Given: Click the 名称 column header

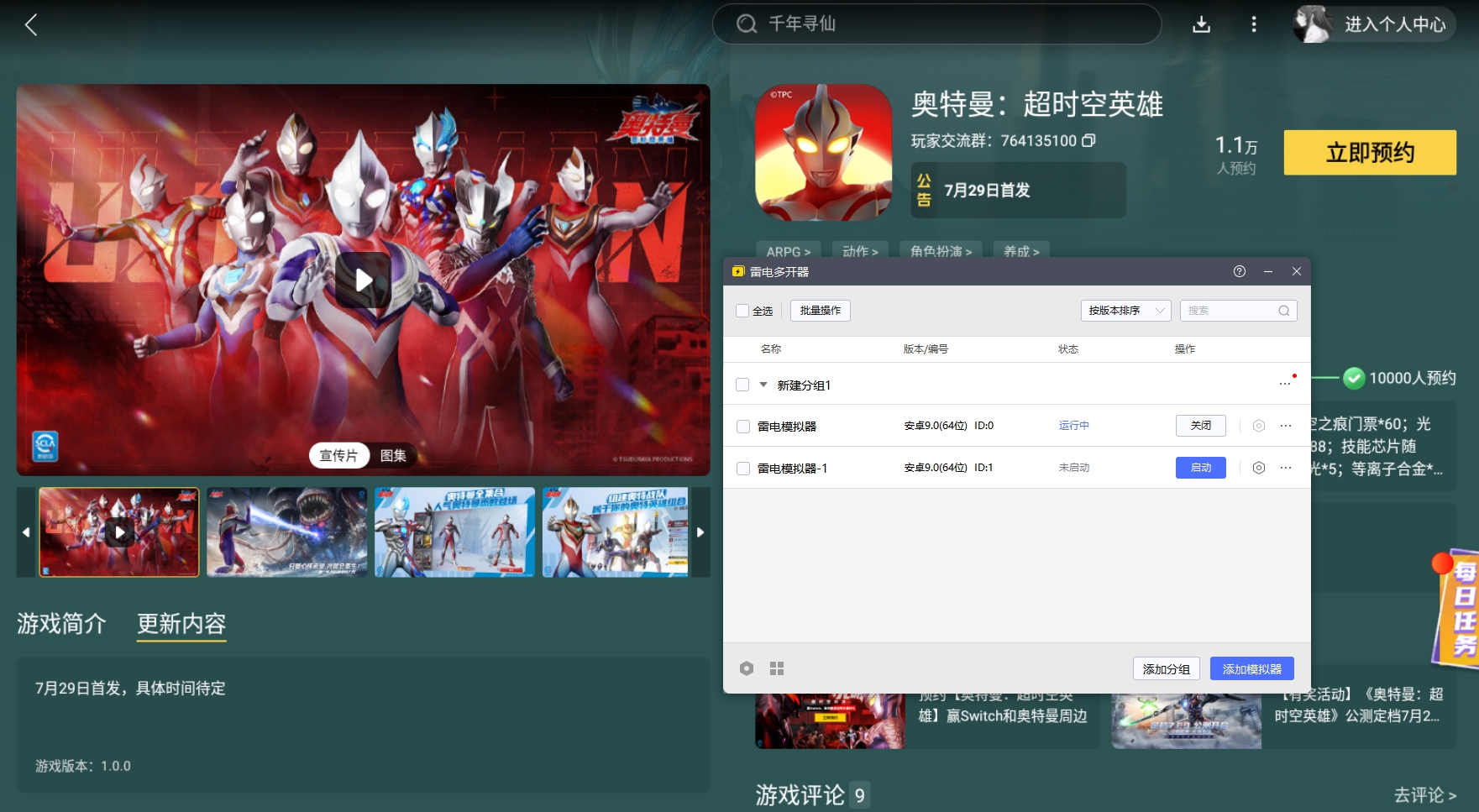Looking at the screenshot, I should [771, 348].
